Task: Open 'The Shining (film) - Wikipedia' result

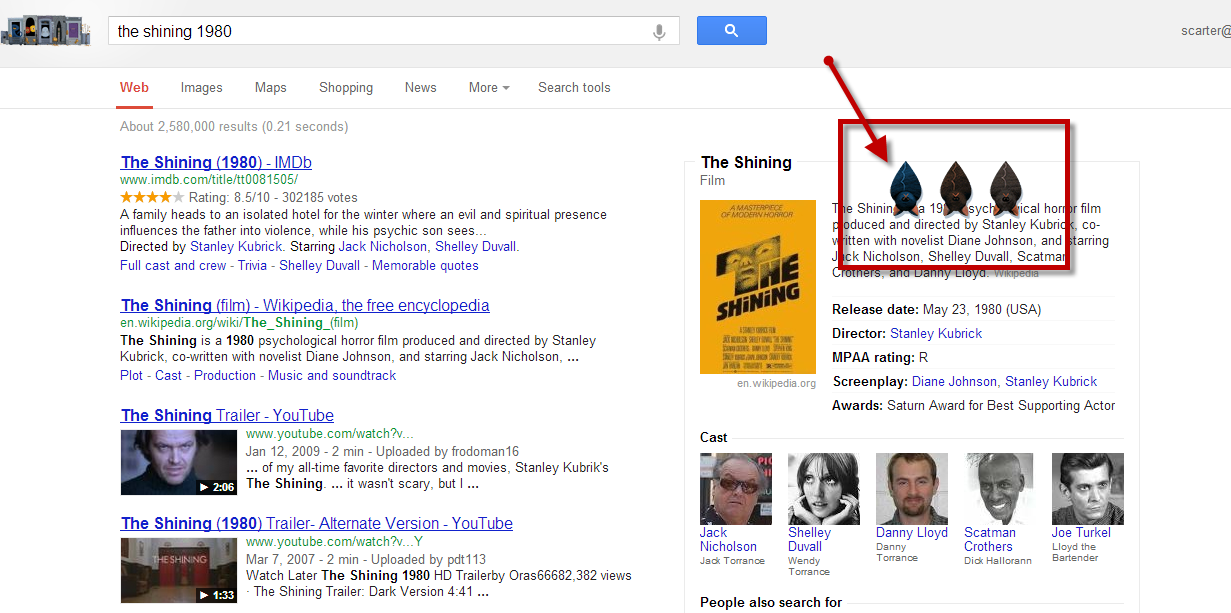Action: click(x=305, y=305)
